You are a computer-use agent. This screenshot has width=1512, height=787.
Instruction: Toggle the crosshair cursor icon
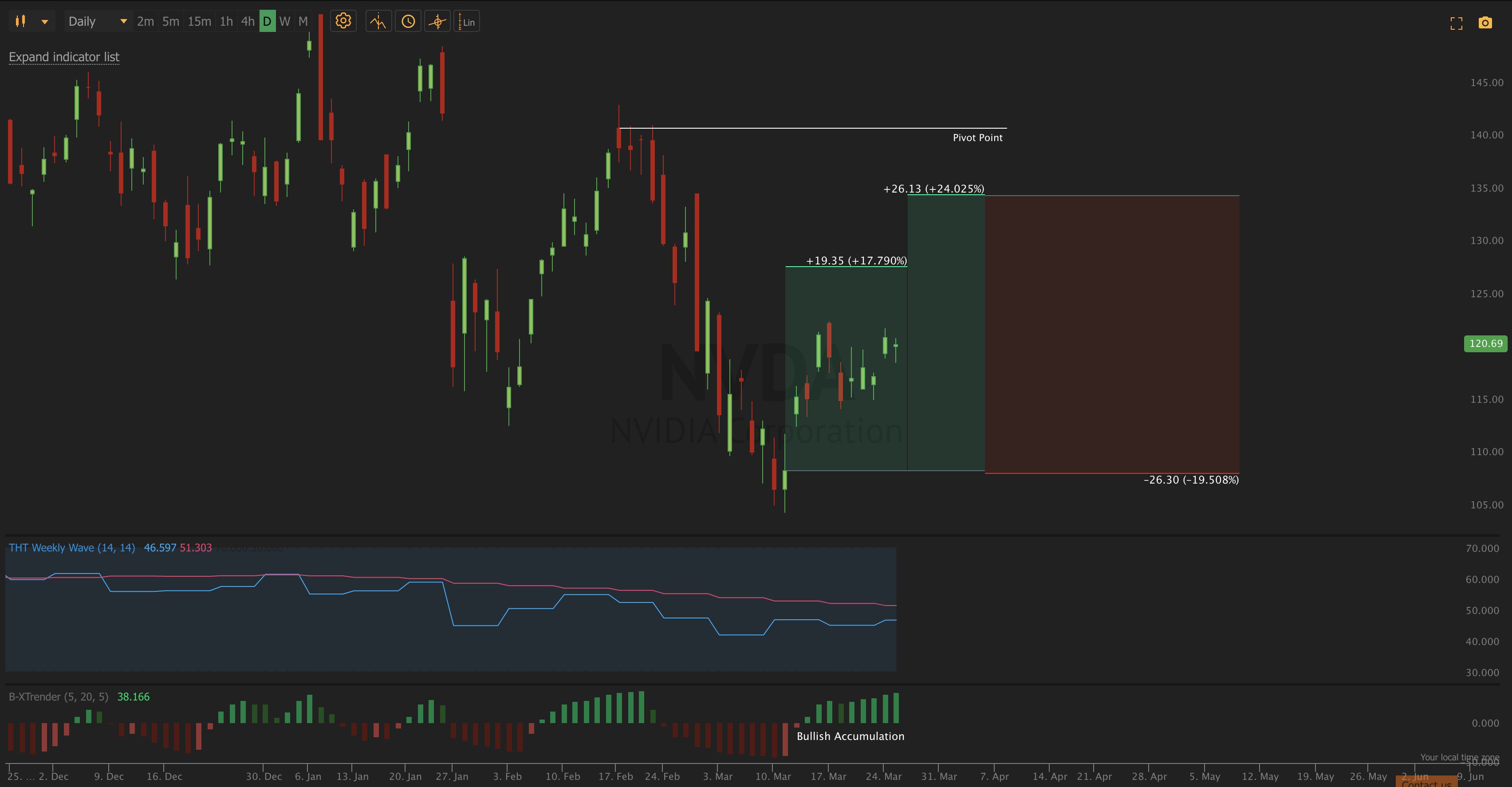(x=437, y=22)
